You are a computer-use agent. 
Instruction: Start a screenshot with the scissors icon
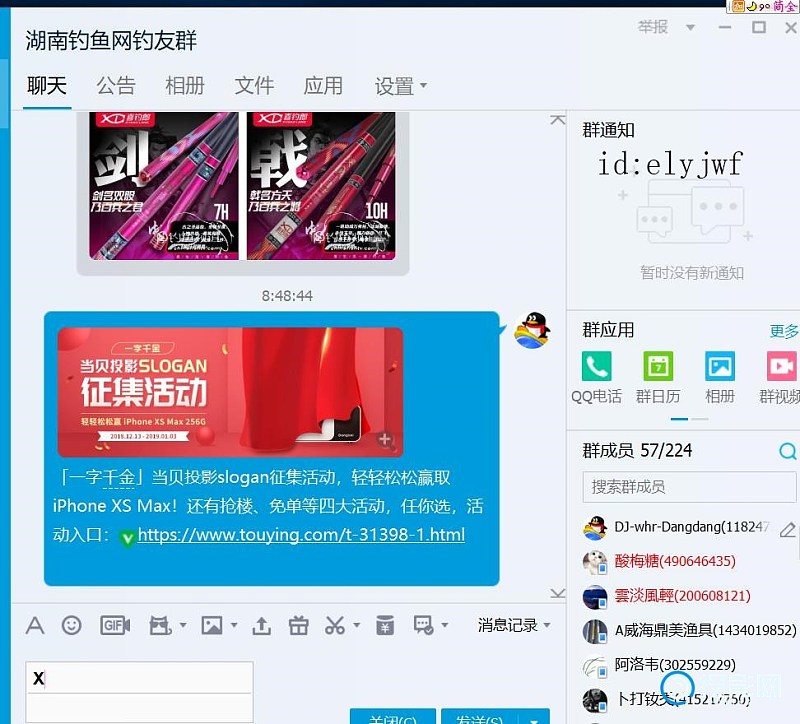[335, 625]
